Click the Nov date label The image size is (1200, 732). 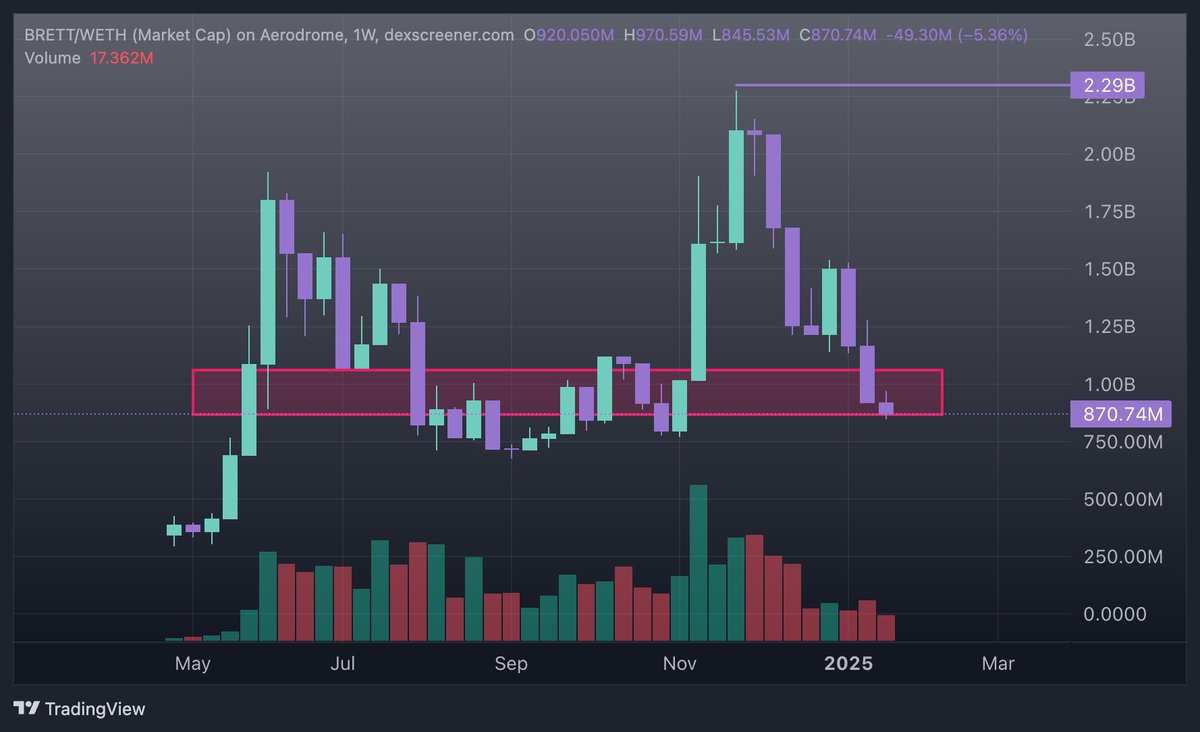click(x=679, y=664)
